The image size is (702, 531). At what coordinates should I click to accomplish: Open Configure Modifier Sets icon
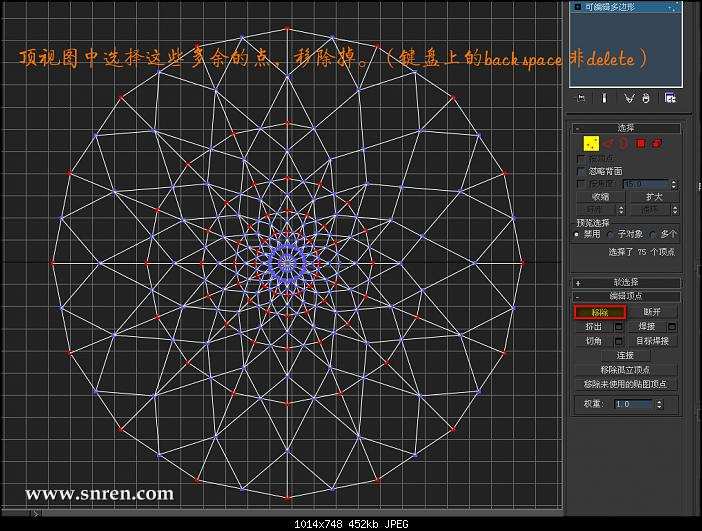point(670,98)
